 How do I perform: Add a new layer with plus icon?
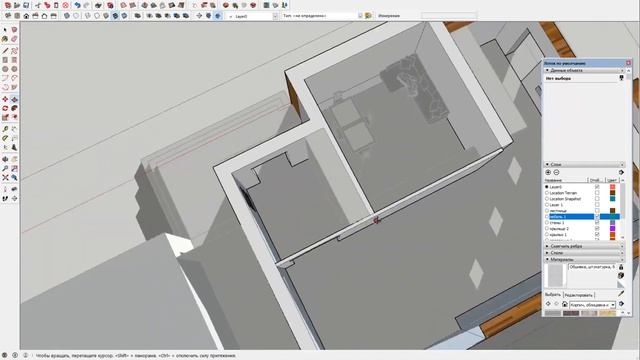click(x=548, y=172)
